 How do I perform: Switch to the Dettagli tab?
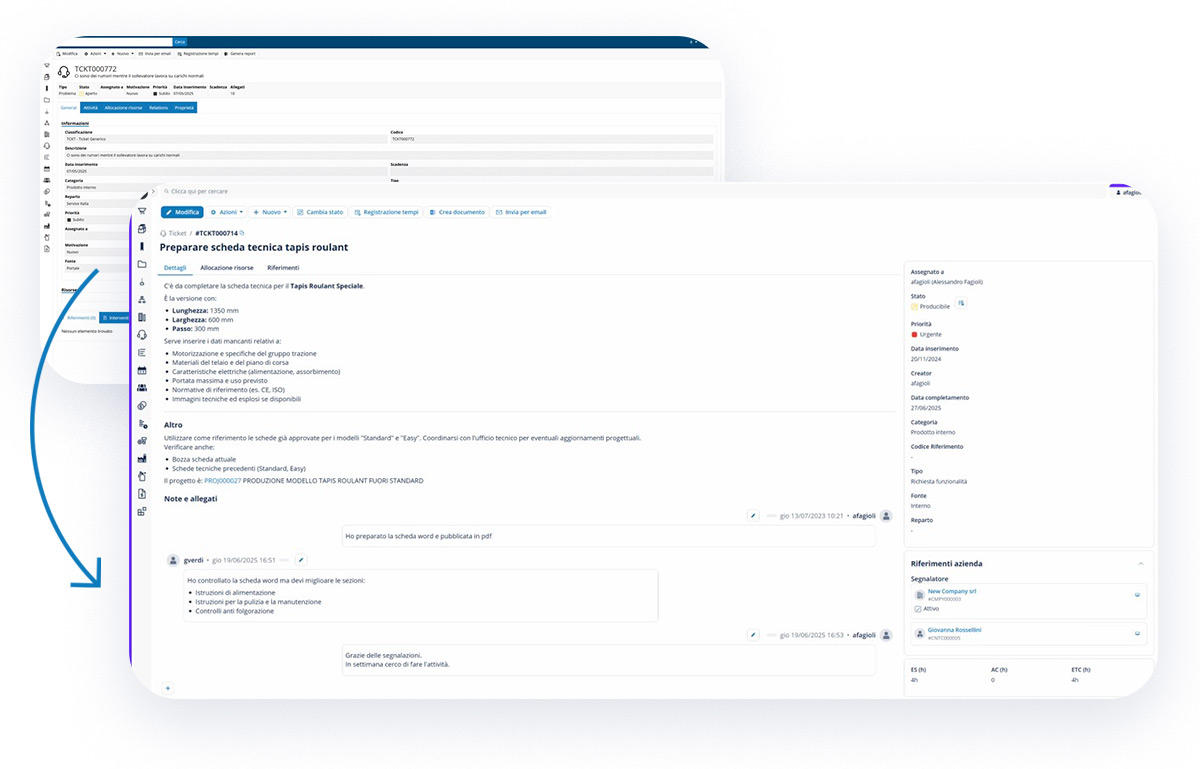175,268
